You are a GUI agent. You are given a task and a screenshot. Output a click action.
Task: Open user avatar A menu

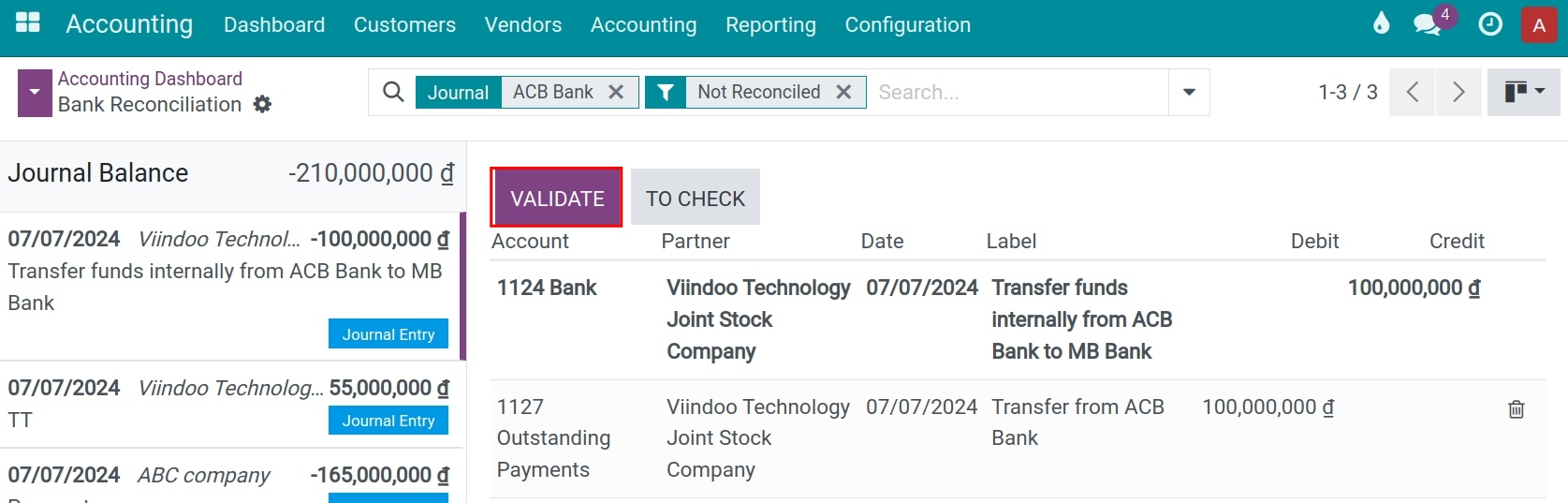pos(1539,25)
